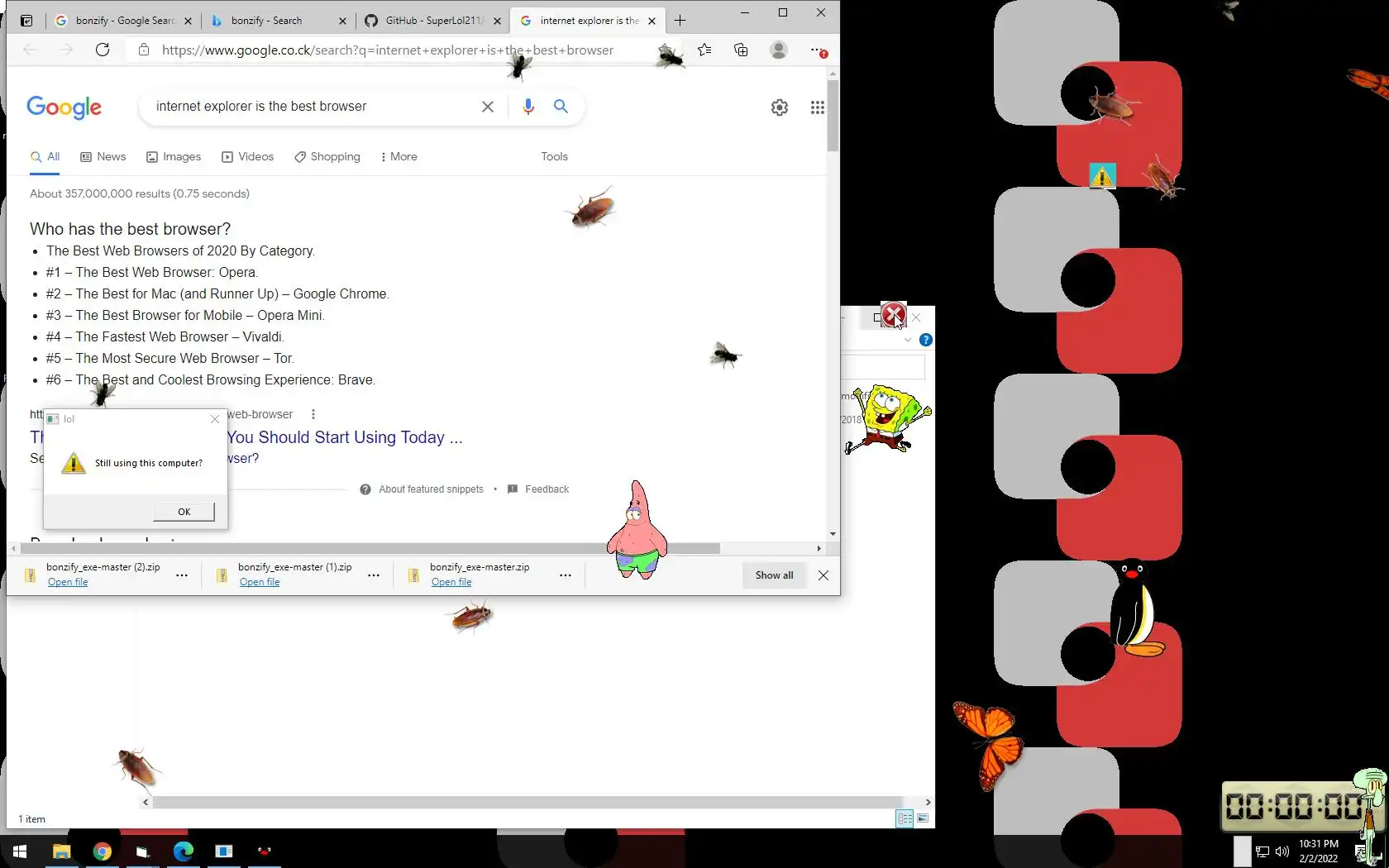Submit search with the magnifier icon
The image size is (1389, 868).
[561, 107]
